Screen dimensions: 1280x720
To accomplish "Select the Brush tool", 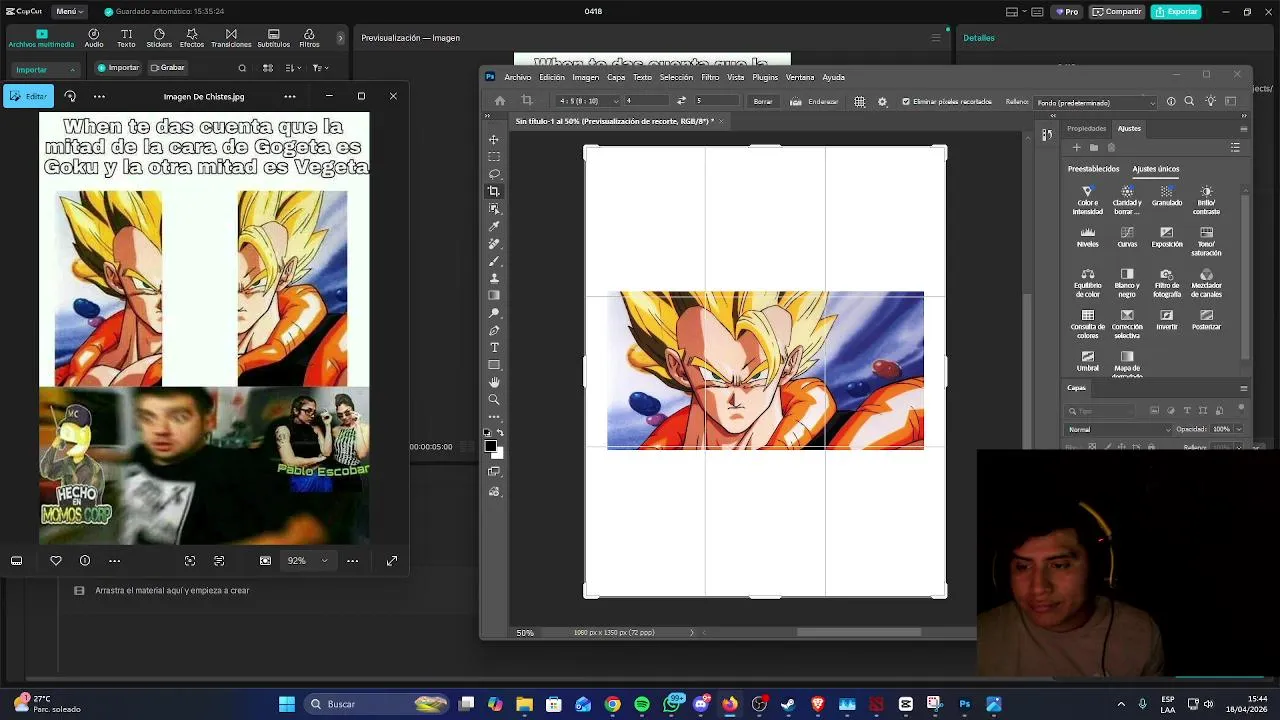I will pyautogui.click(x=494, y=261).
